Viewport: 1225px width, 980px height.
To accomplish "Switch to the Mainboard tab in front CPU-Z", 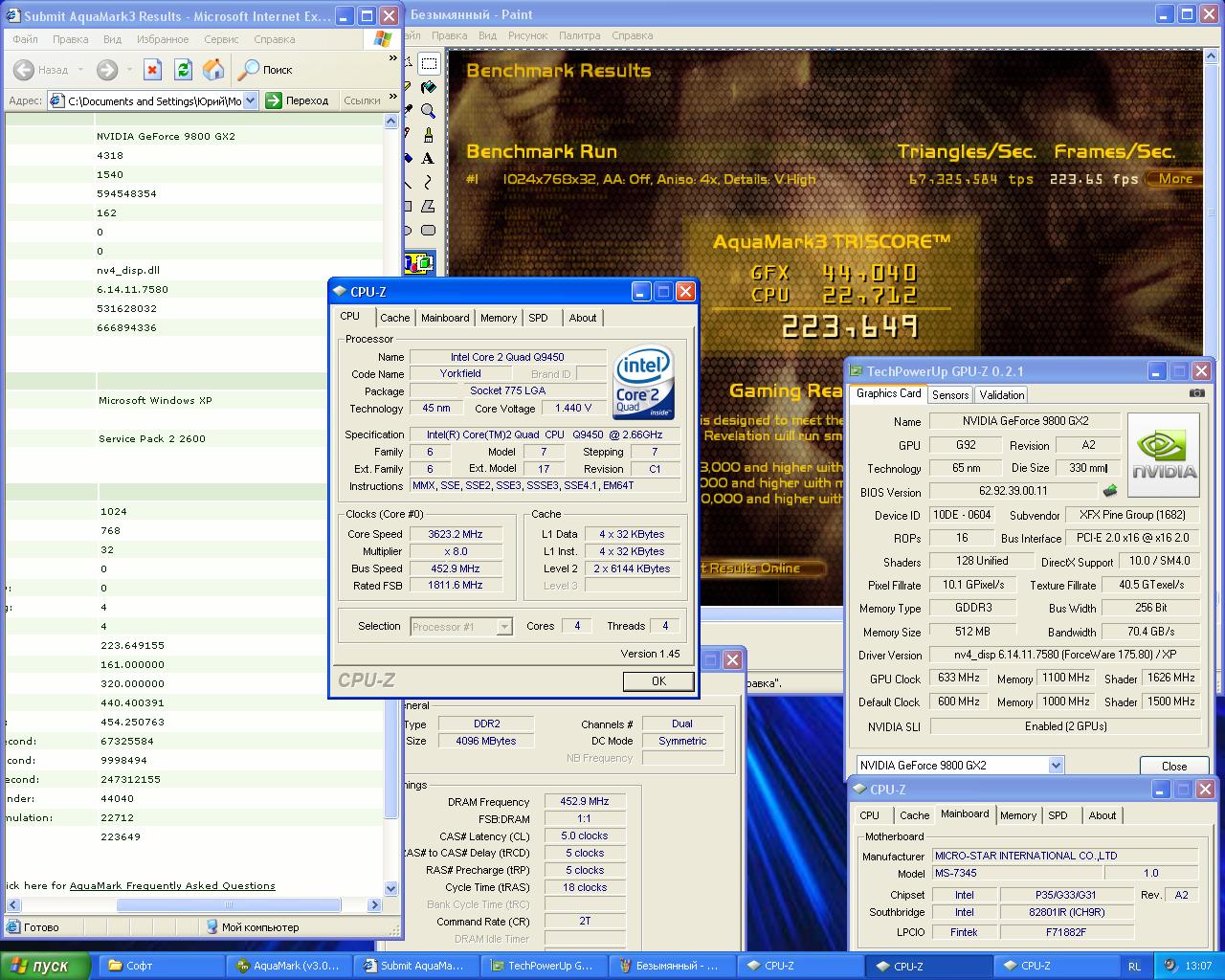I will (x=445, y=318).
